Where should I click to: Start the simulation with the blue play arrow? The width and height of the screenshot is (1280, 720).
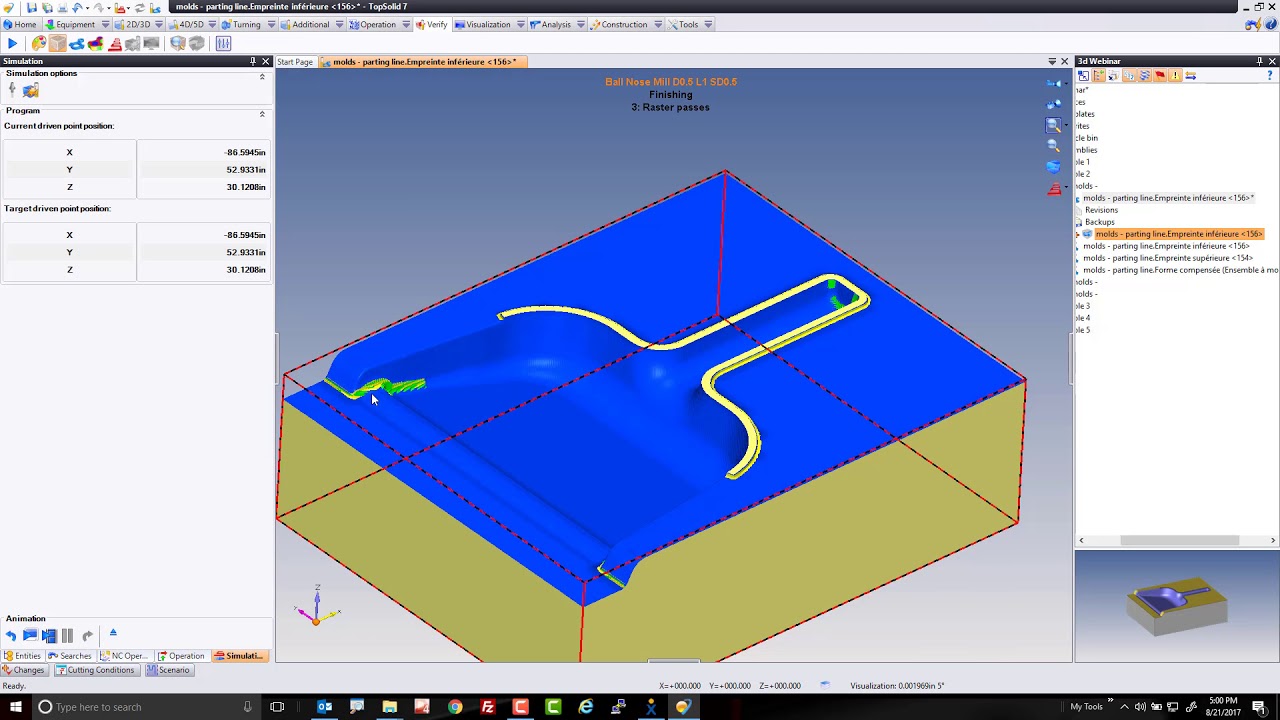[12, 43]
